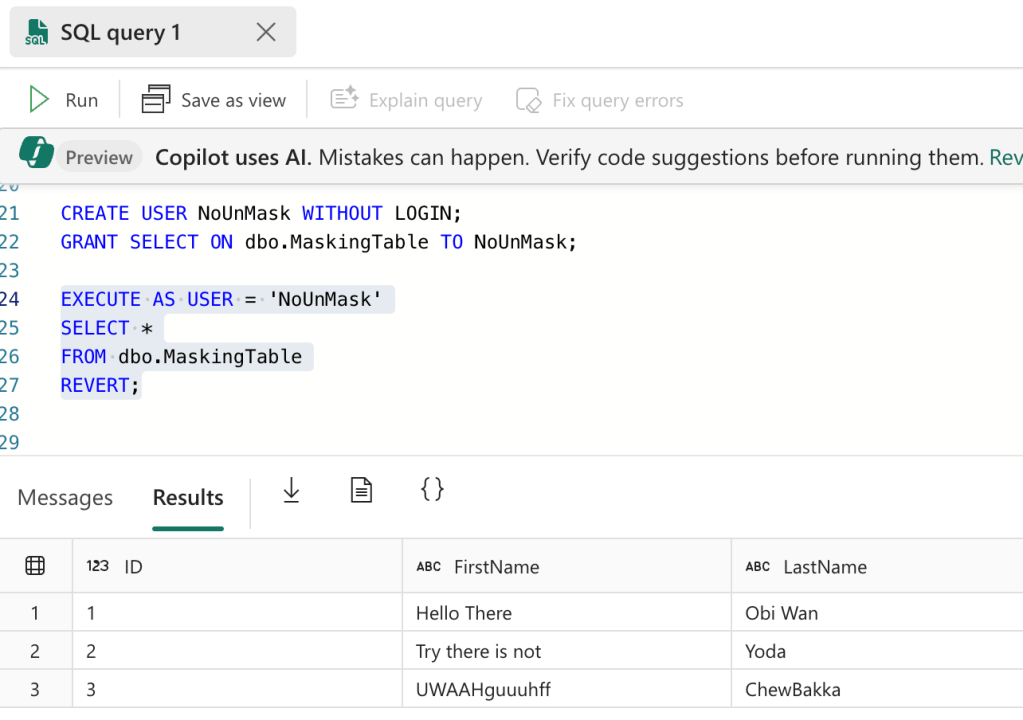Screen dimensions: 1023x720
Task: Click the Save as view icon
Action: 156,100
